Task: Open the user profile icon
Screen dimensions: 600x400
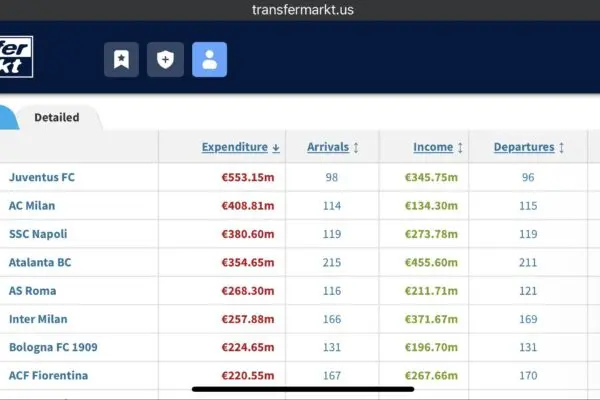Action: (x=209, y=60)
